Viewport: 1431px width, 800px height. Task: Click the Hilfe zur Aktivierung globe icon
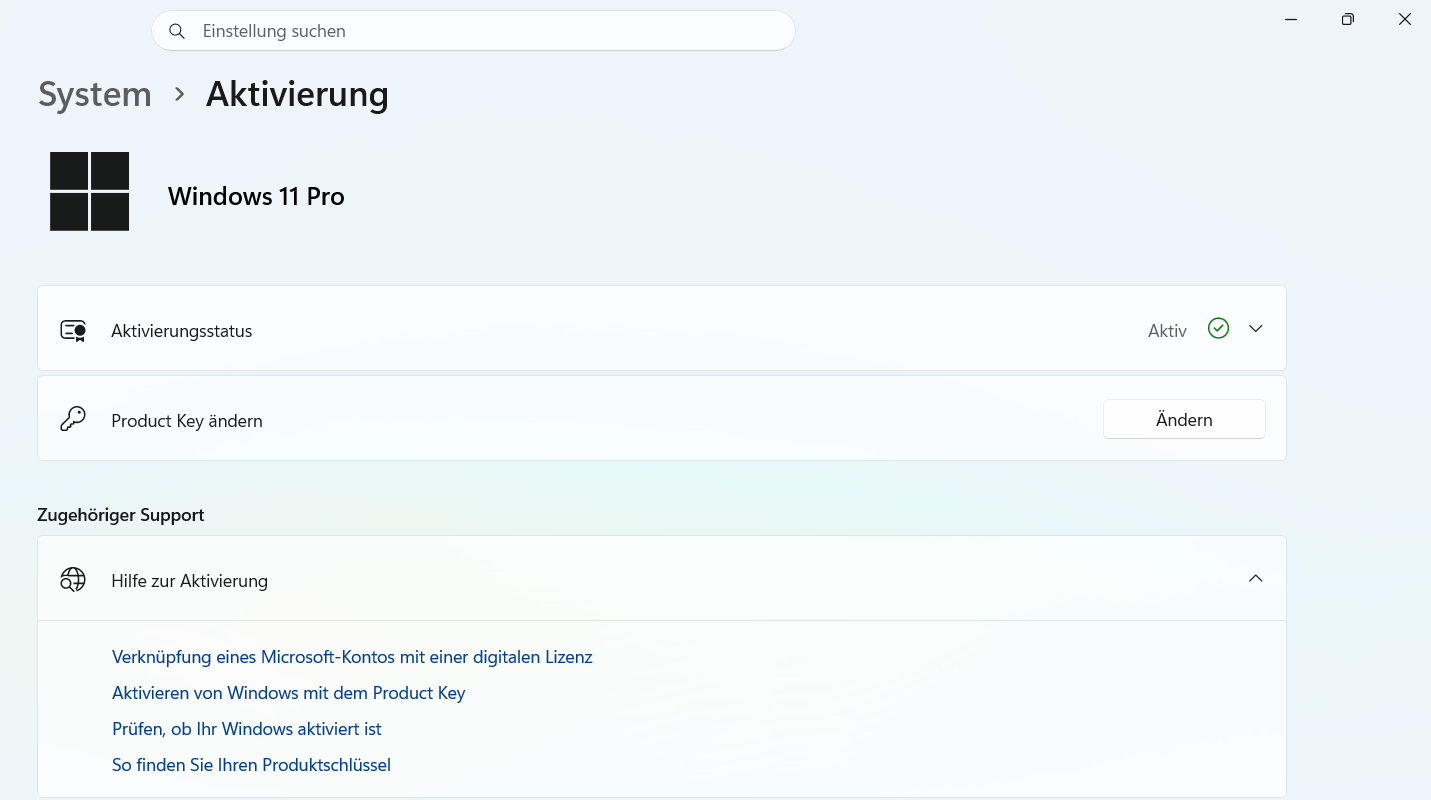point(73,580)
